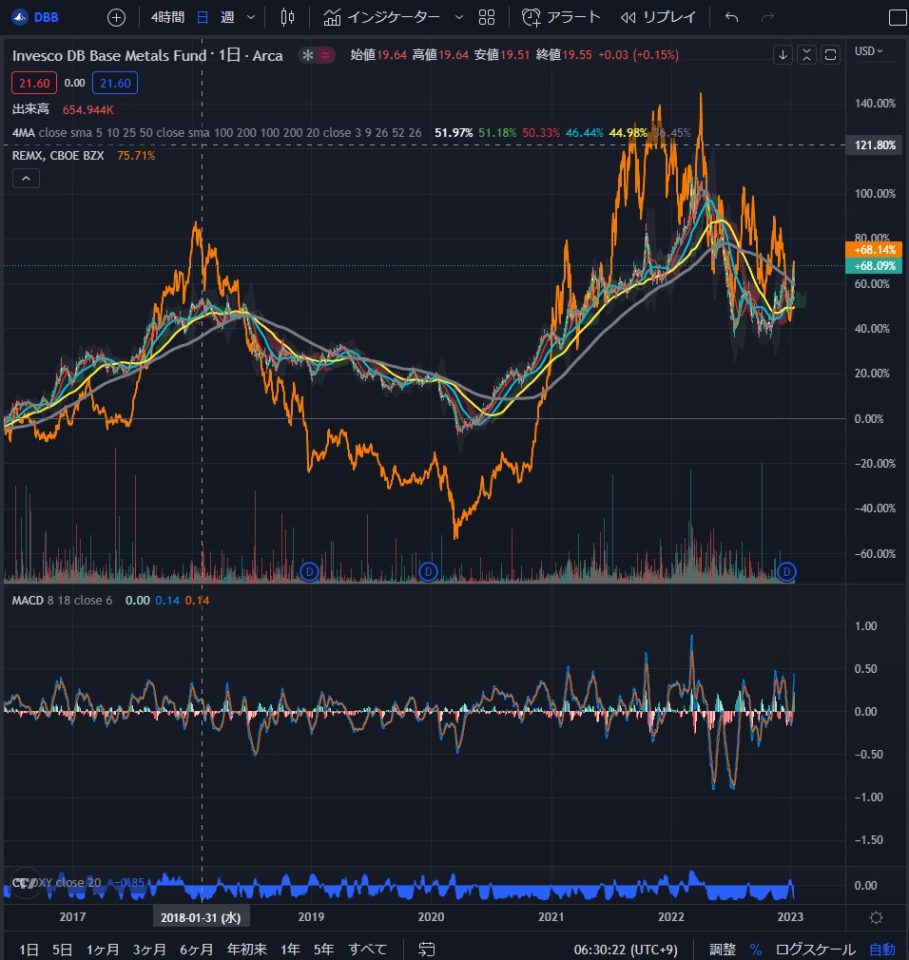This screenshot has width=909, height=960.
Task: Click the dividend D marker near 2020
Action: click(x=428, y=572)
